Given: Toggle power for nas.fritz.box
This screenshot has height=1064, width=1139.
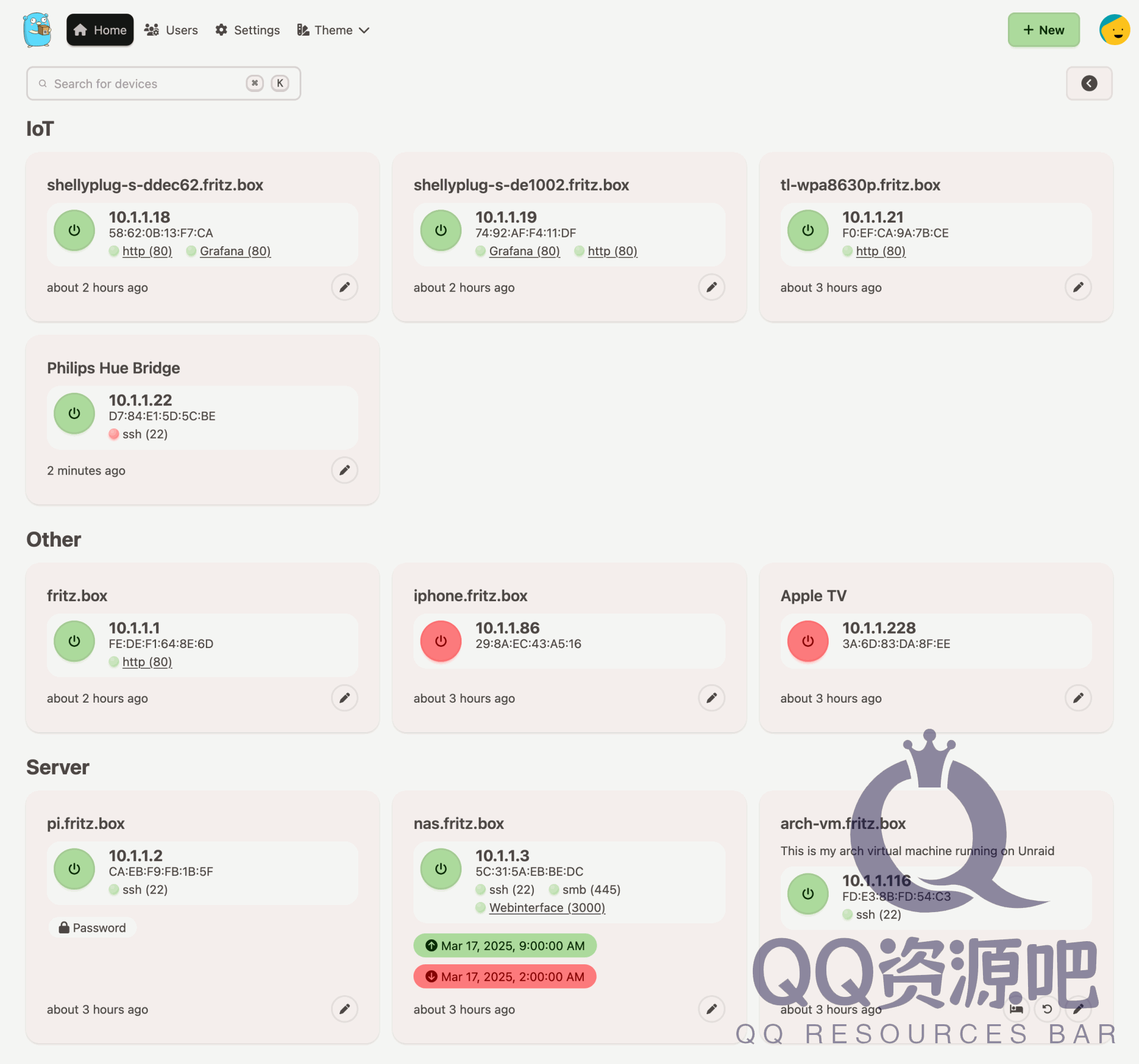Looking at the screenshot, I should (x=441, y=869).
